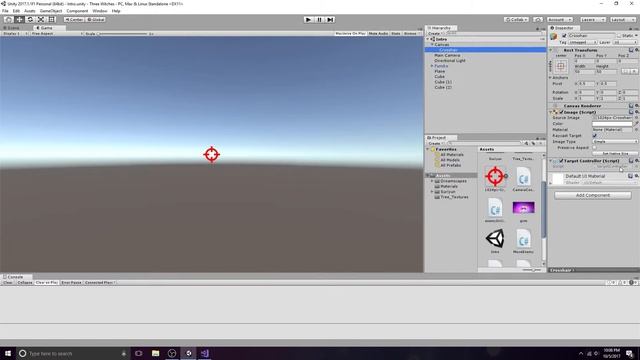Toggle the Stats overlay button

coord(396,33)
